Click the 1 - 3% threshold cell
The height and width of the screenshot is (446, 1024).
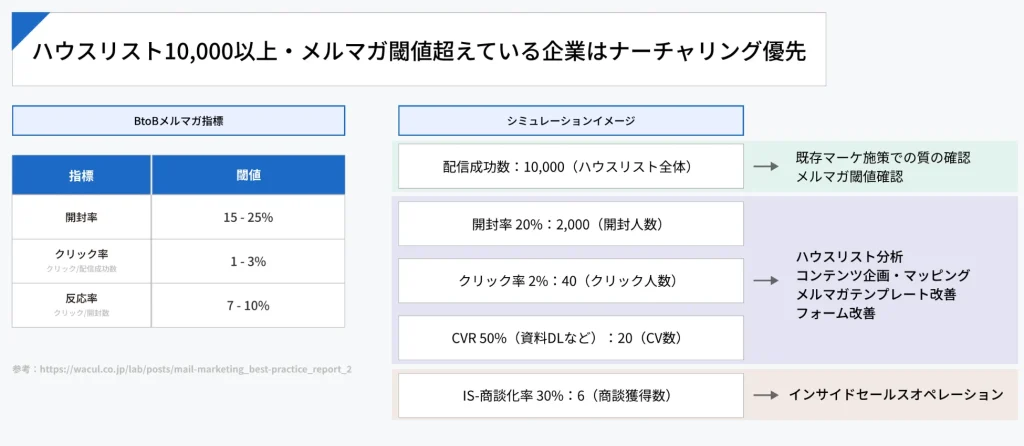click(248, 261)
